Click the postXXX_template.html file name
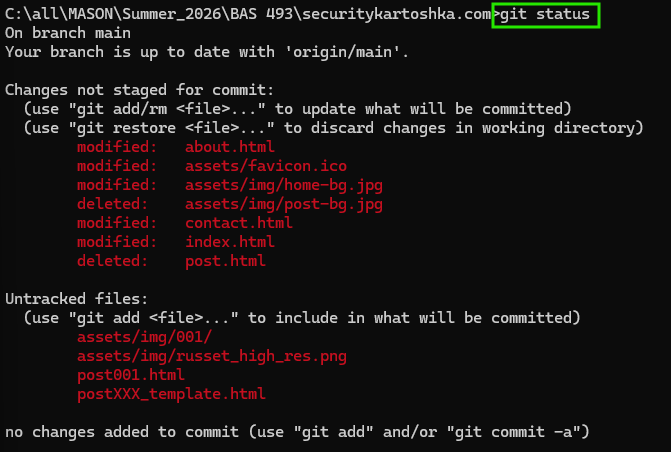 pos(171,394)
